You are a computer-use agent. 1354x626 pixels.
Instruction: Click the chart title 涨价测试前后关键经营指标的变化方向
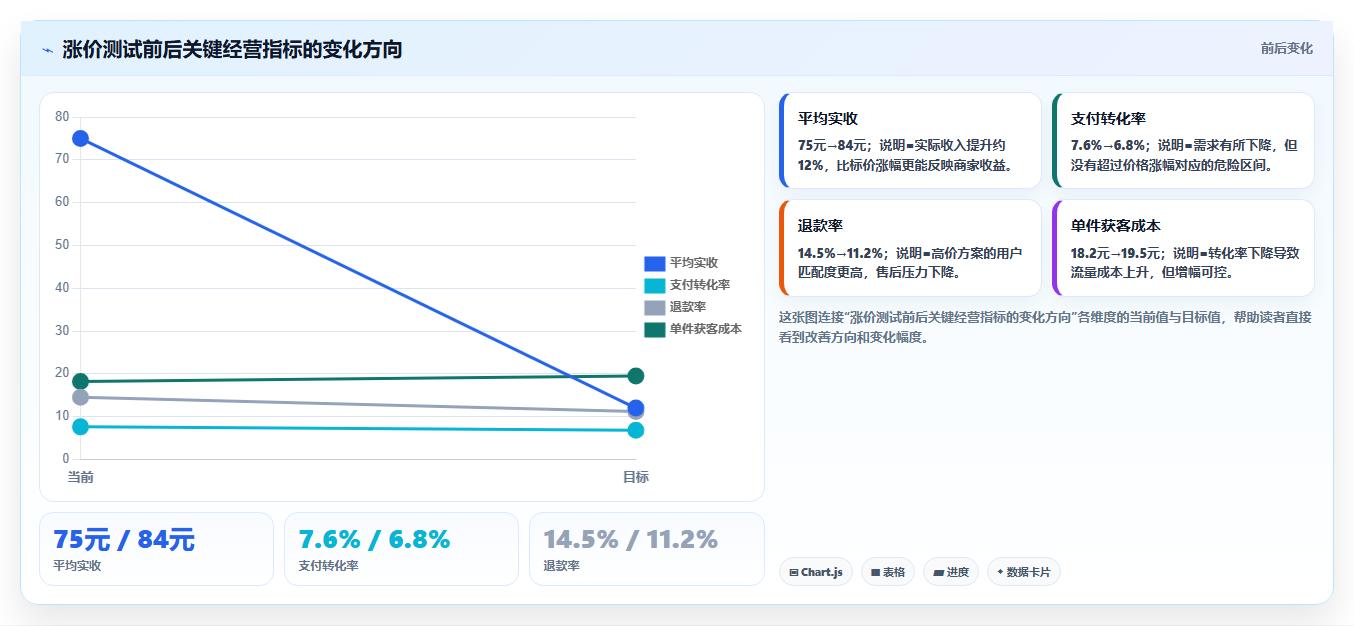pos(232,50)
